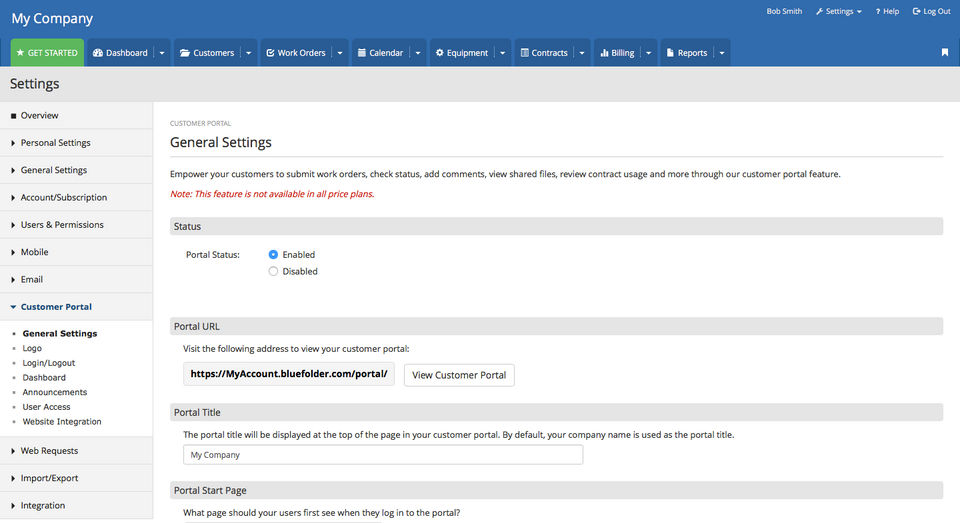Open the Settings dropdown in top bar
Viewport: 960px width, 523px height.
pos(839,12)
